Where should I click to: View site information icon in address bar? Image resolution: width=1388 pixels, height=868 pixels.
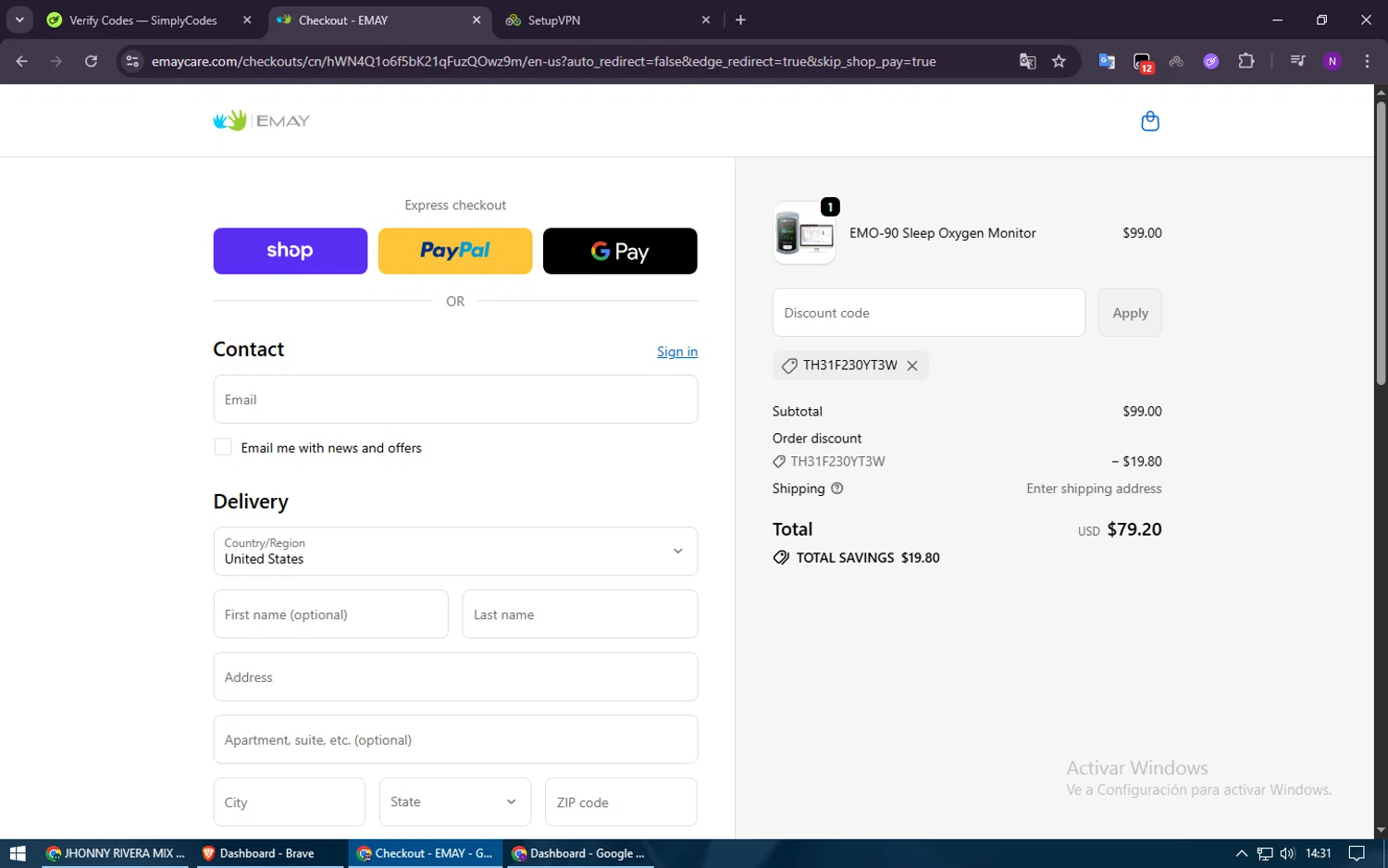(132, 61)
